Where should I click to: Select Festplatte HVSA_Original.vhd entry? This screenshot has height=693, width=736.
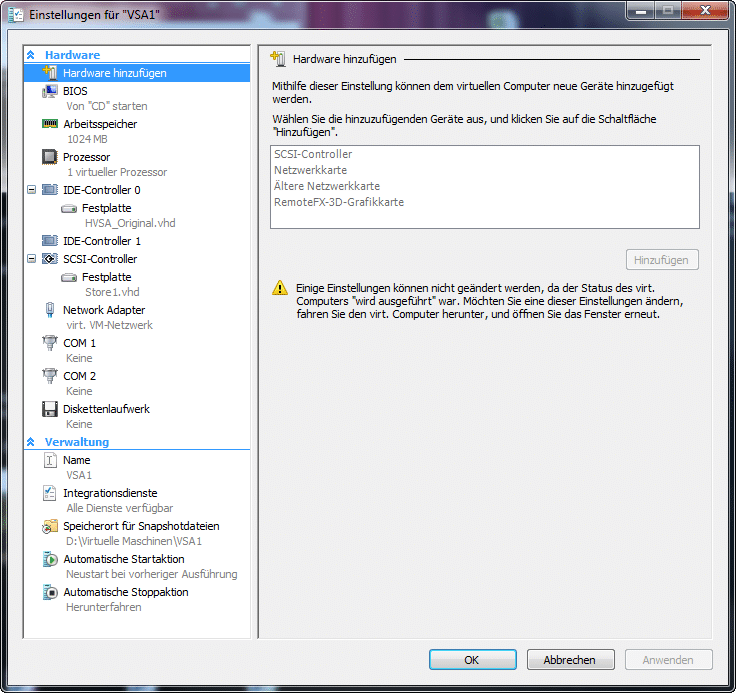click(106, 208)
